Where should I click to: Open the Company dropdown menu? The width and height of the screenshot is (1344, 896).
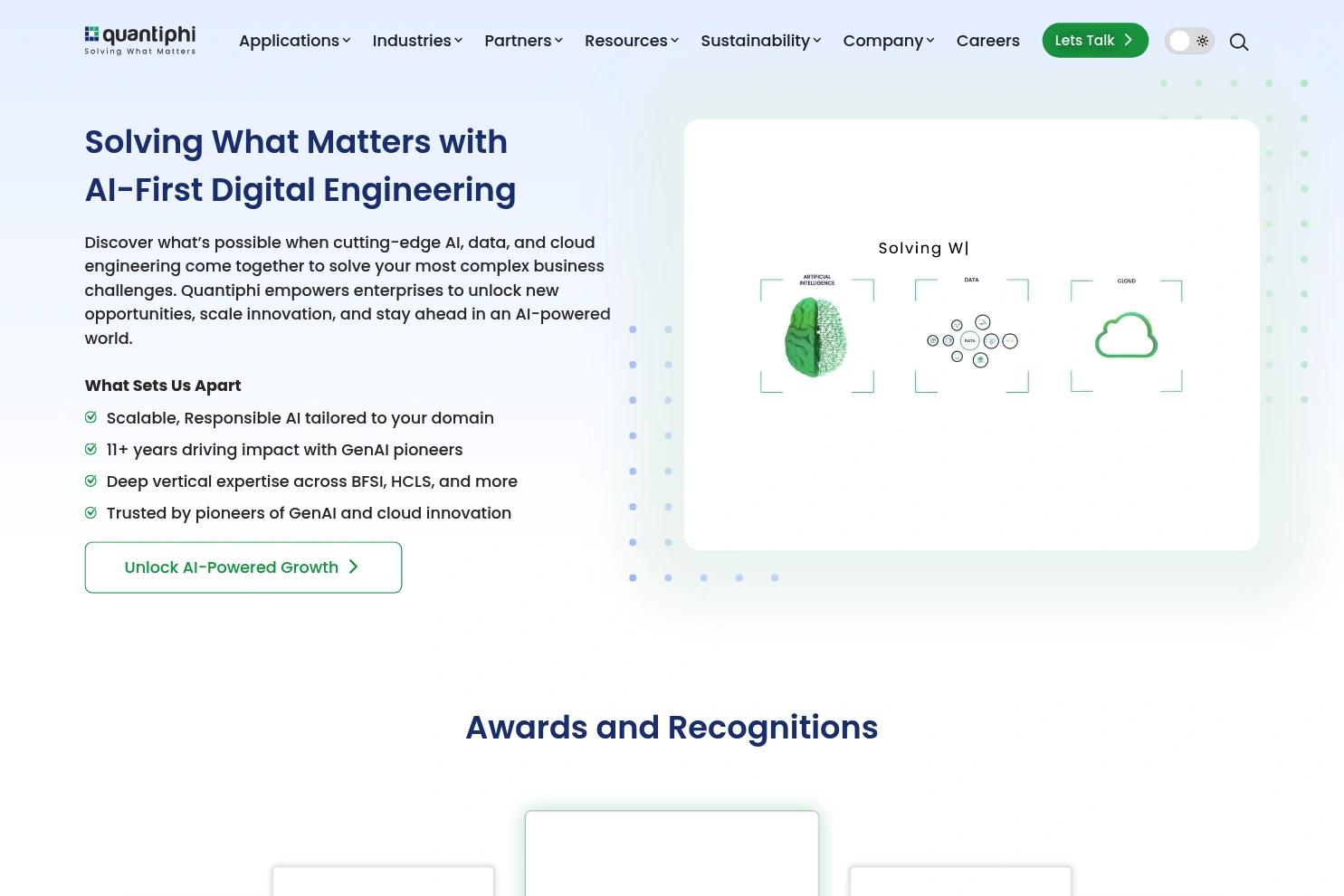pyautogui.click(x=889, y=41)
